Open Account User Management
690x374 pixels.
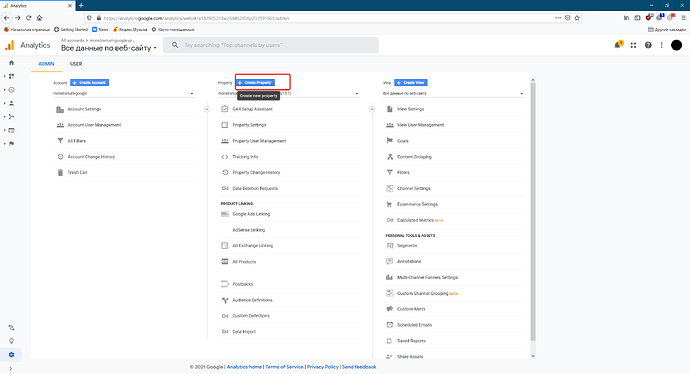(x=94, y=125)
